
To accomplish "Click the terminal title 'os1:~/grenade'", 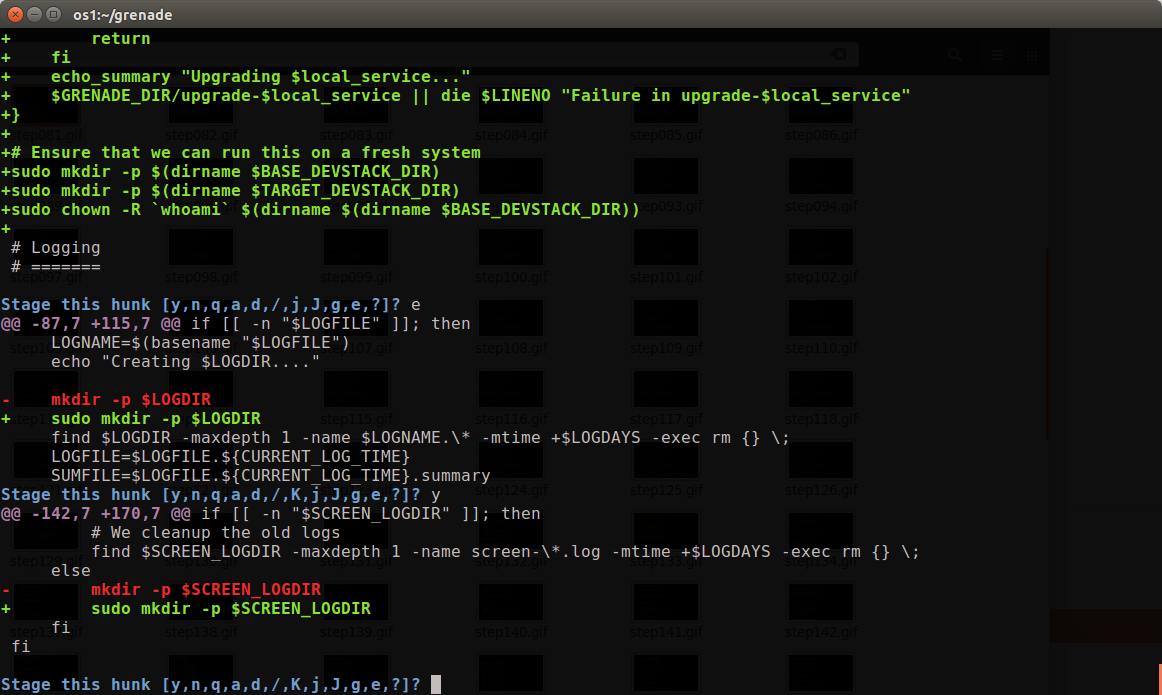I will [122, 15].
